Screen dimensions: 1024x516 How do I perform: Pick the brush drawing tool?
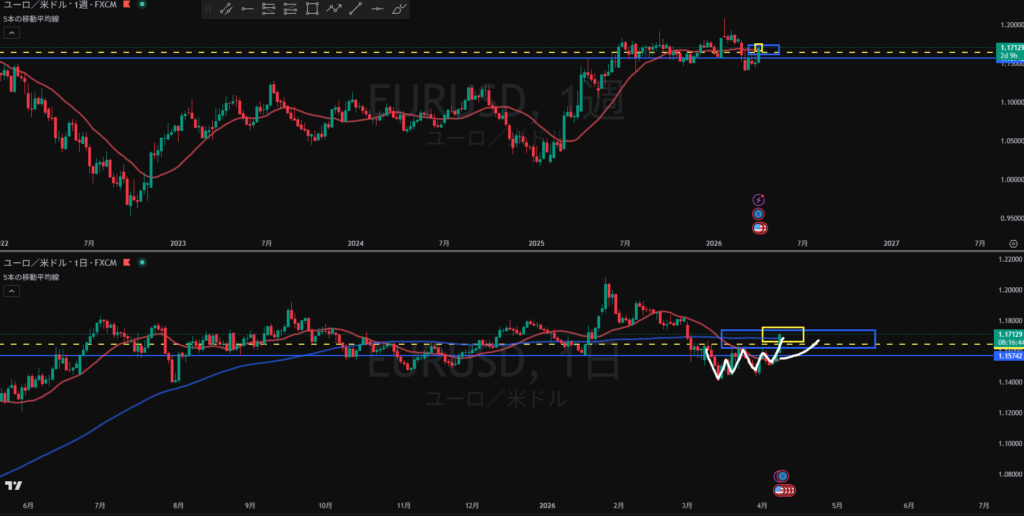tap(399, 9)
